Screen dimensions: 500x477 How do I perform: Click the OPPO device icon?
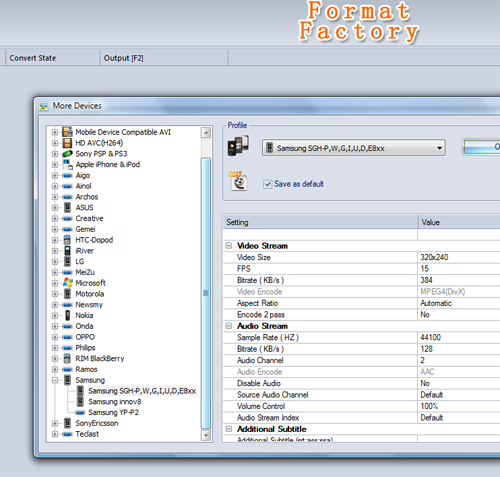67,337
